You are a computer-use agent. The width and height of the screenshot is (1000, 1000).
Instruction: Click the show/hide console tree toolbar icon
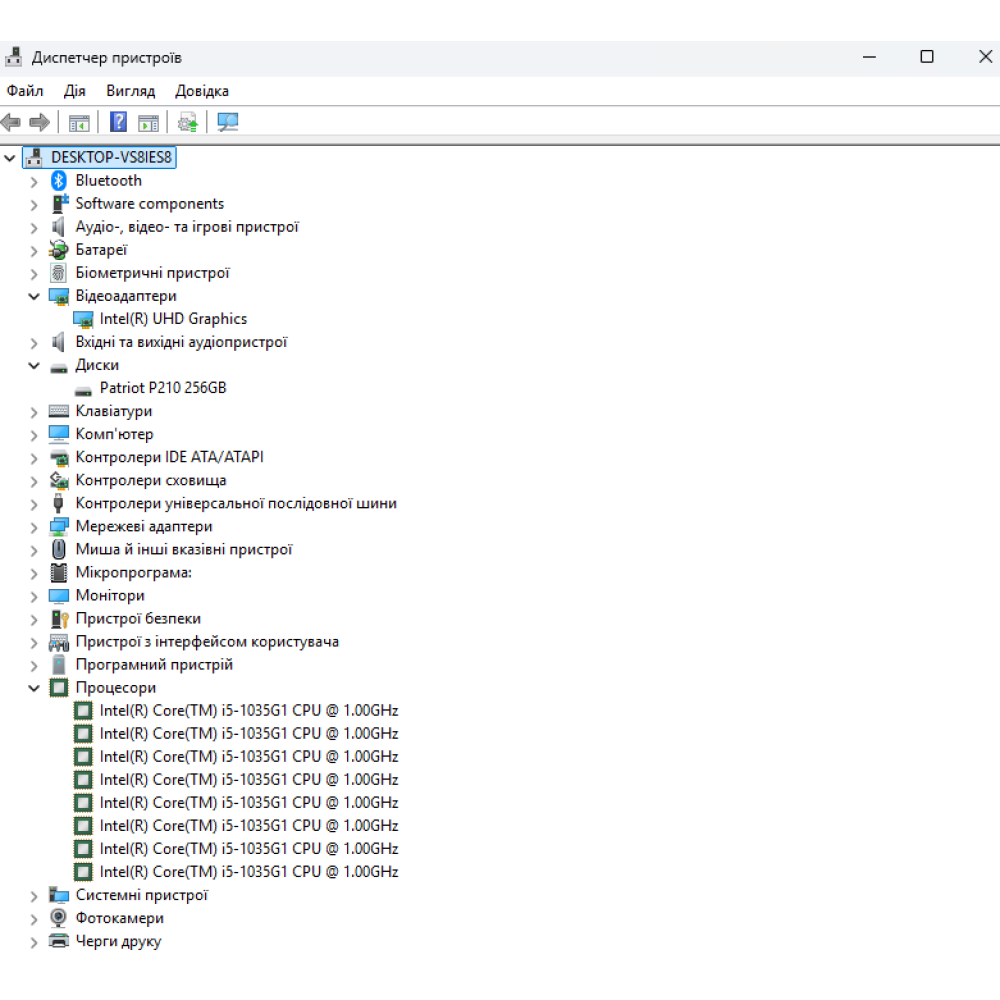pos(79,122)
